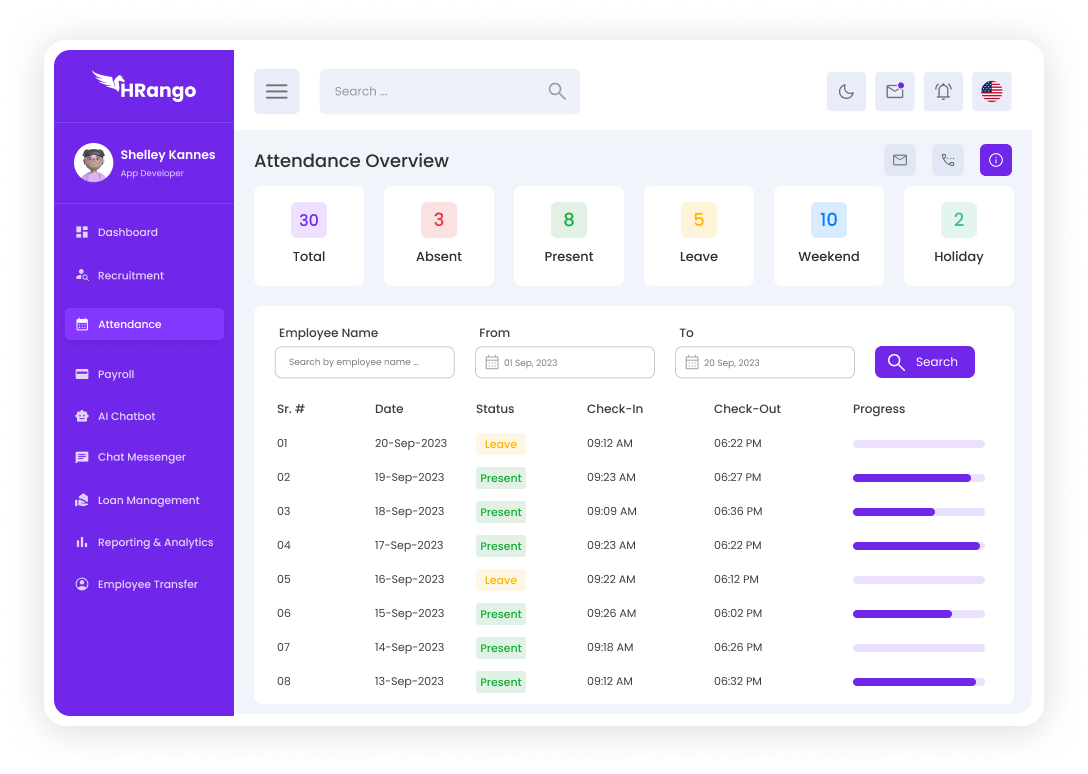The width and height of the screenshot is (1088, 774).
Task: Go to Payroll in the sidebar
Action: pos(116,374)
